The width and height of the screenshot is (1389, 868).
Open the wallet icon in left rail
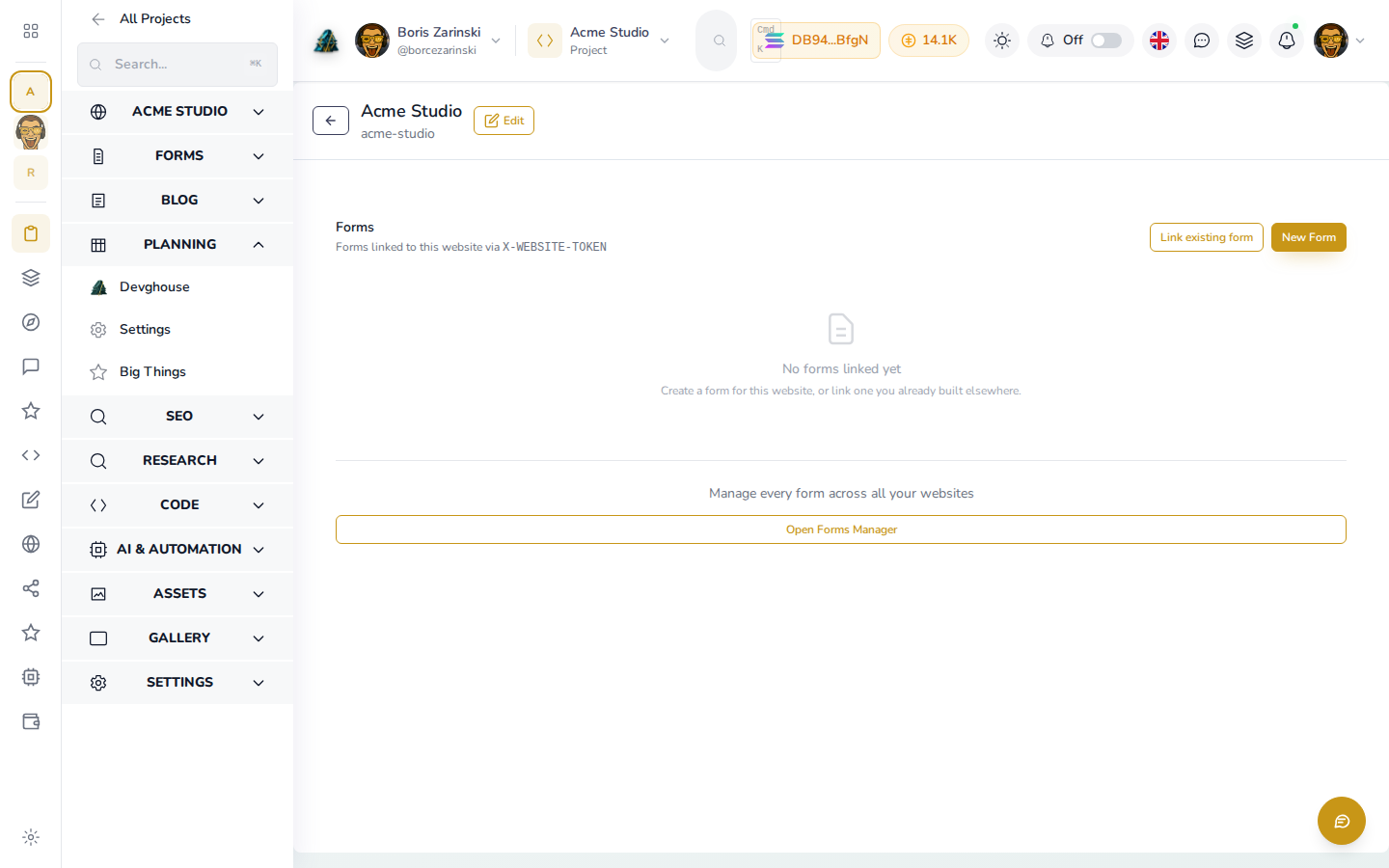tap(31, 721)
